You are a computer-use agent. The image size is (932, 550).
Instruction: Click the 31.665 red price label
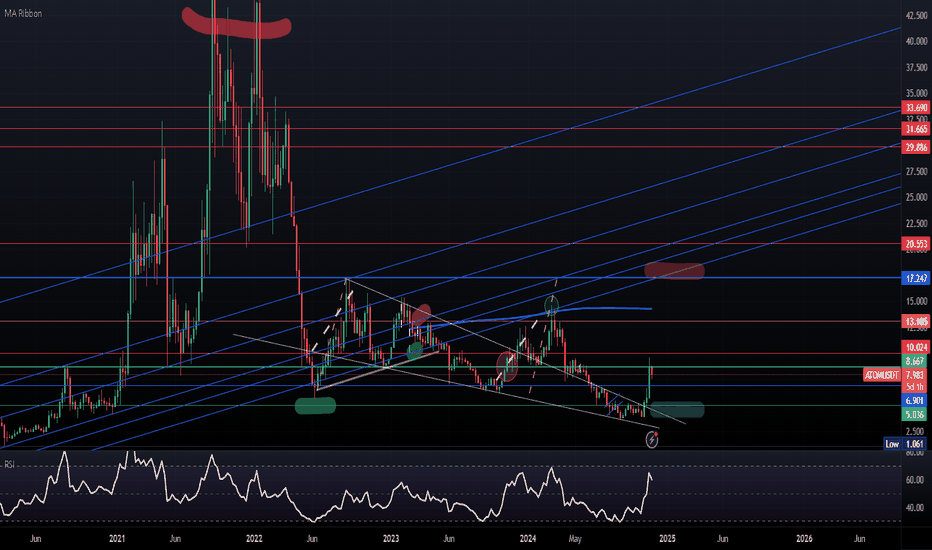pyautogui.click(x=917, y=129)
